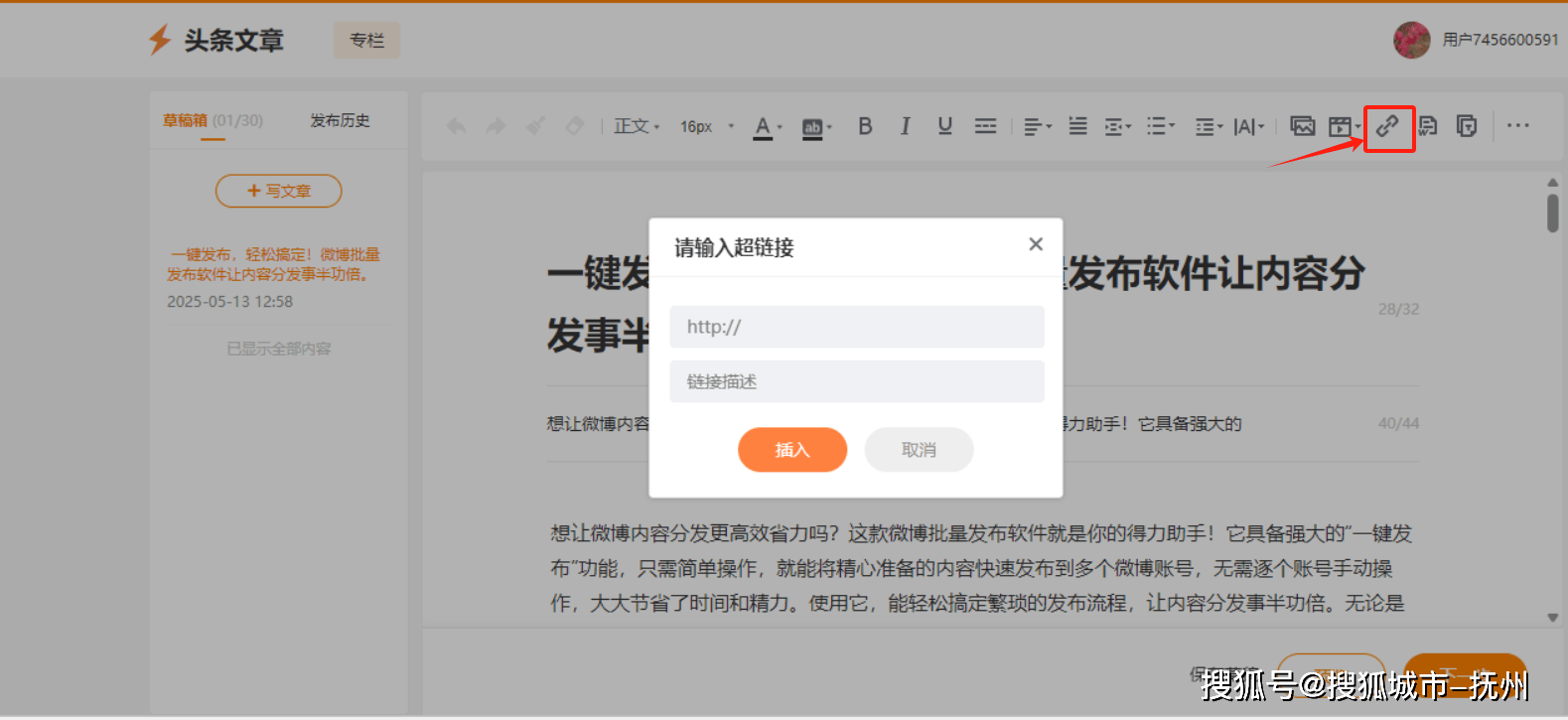Click the 头条文章 lightning logo

click(x=216, y=40)
